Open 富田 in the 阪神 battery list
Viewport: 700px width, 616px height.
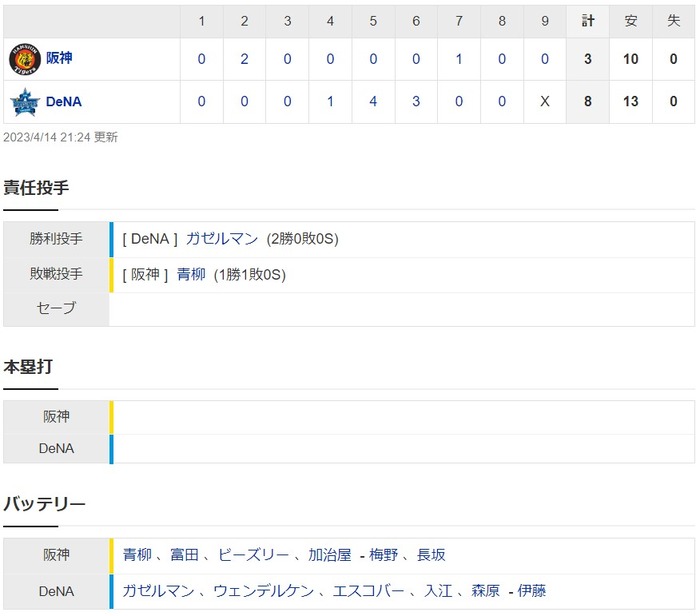pos(184,555)
